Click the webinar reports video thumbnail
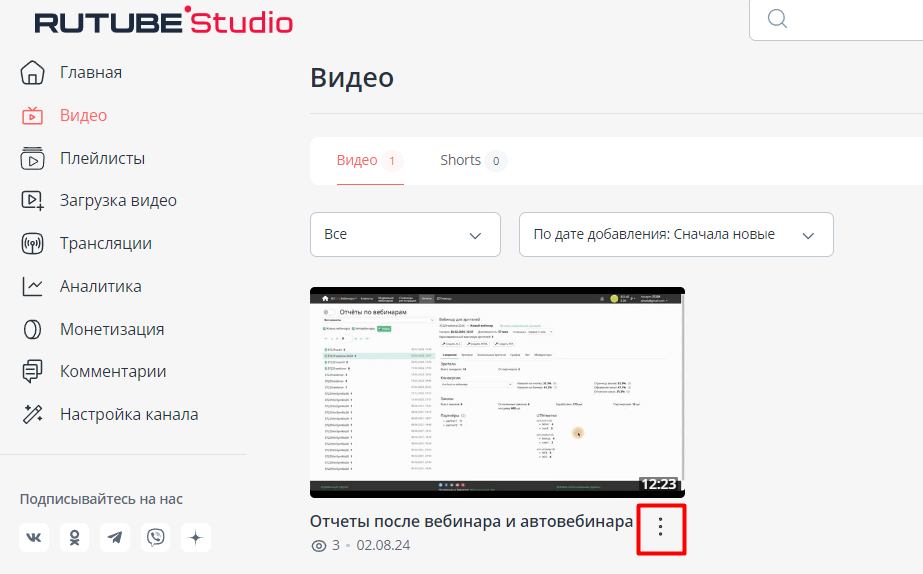 [x=497, y=392]
